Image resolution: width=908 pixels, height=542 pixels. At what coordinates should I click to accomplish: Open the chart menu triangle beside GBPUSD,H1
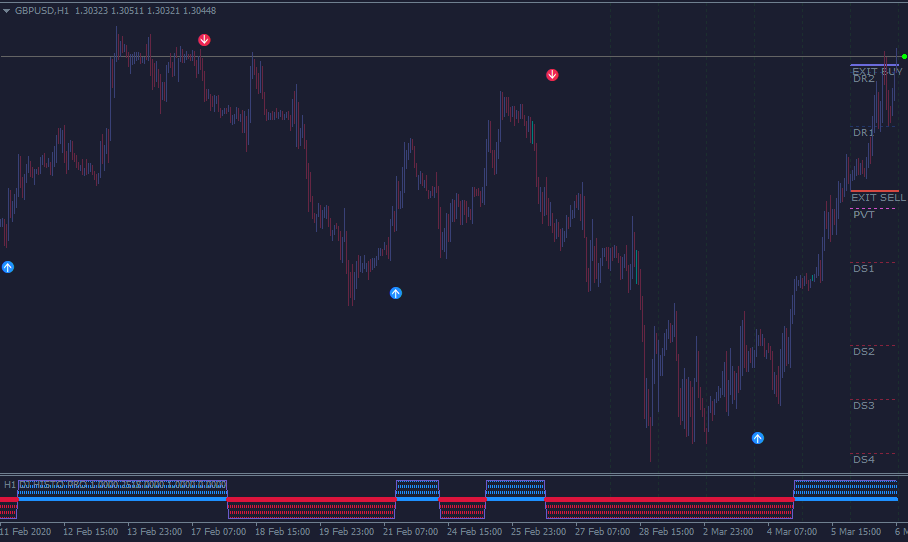point(7,10)
